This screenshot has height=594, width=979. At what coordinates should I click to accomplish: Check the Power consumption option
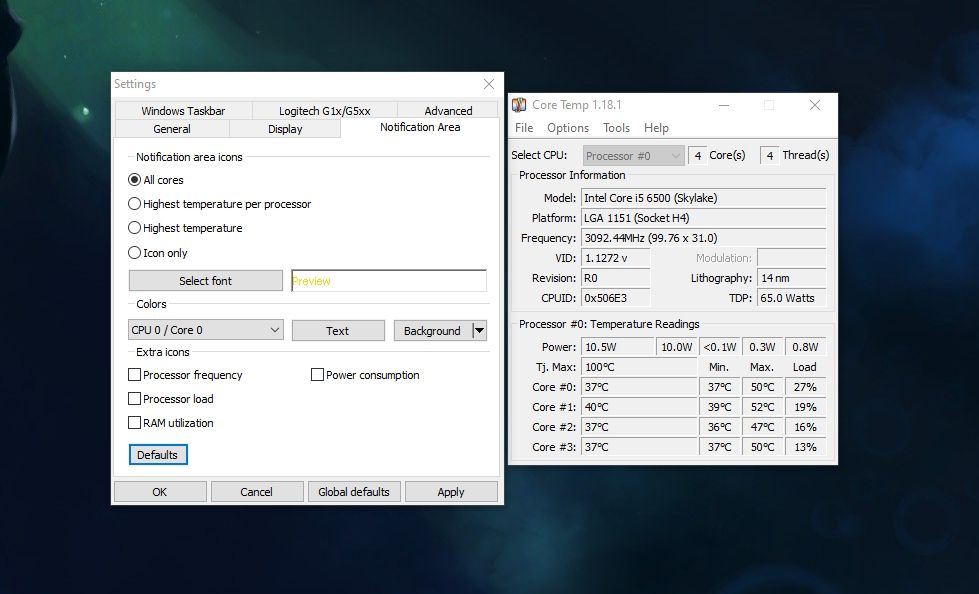[x=316, y=375]
